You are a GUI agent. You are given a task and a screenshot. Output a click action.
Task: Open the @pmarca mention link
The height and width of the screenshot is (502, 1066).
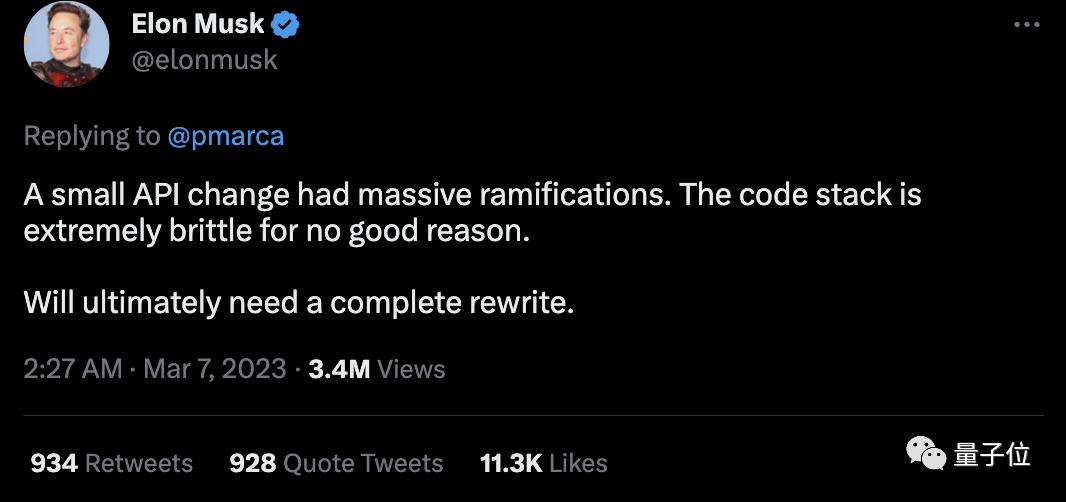[225, 136]
